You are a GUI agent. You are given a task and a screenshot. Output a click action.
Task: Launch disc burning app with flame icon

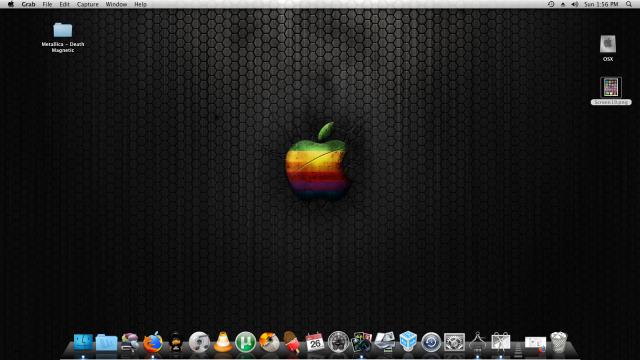coord(269,342)
